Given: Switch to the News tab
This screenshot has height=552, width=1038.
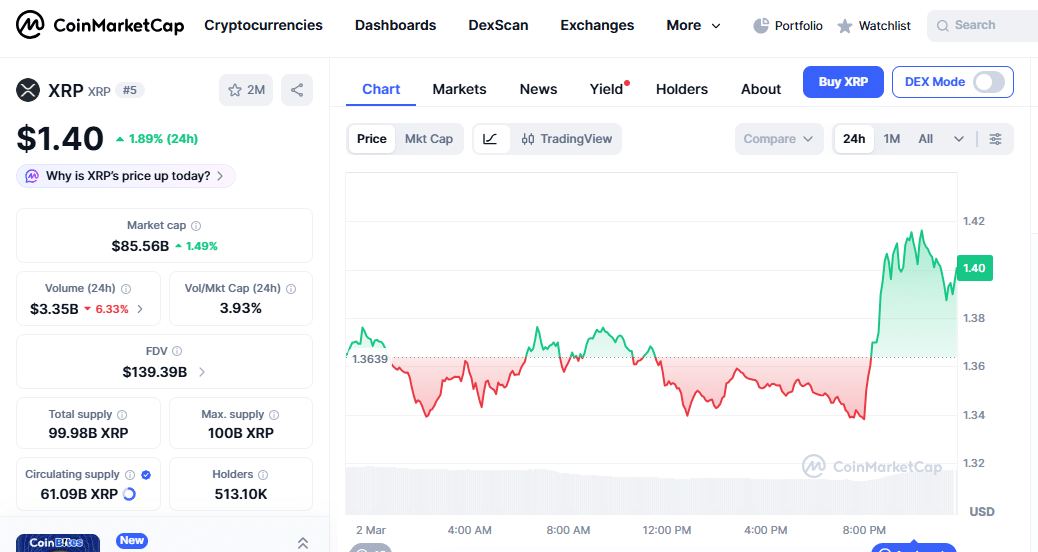Looking at the screenshot, I should (538, 89).
